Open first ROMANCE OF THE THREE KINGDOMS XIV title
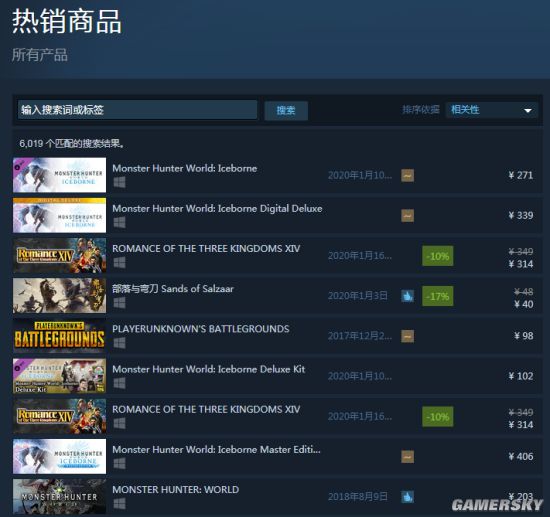550x517 pixels. [x=206, y=249]
